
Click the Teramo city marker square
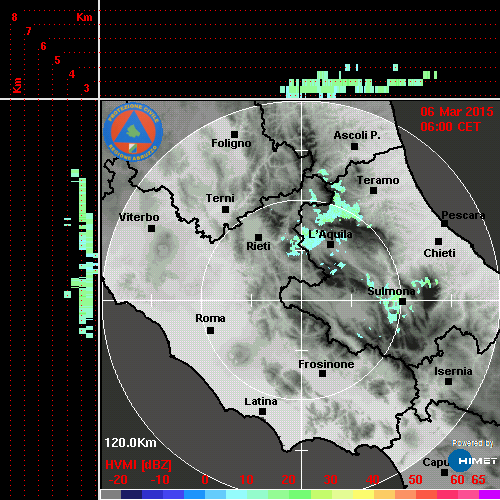(373, 191)
